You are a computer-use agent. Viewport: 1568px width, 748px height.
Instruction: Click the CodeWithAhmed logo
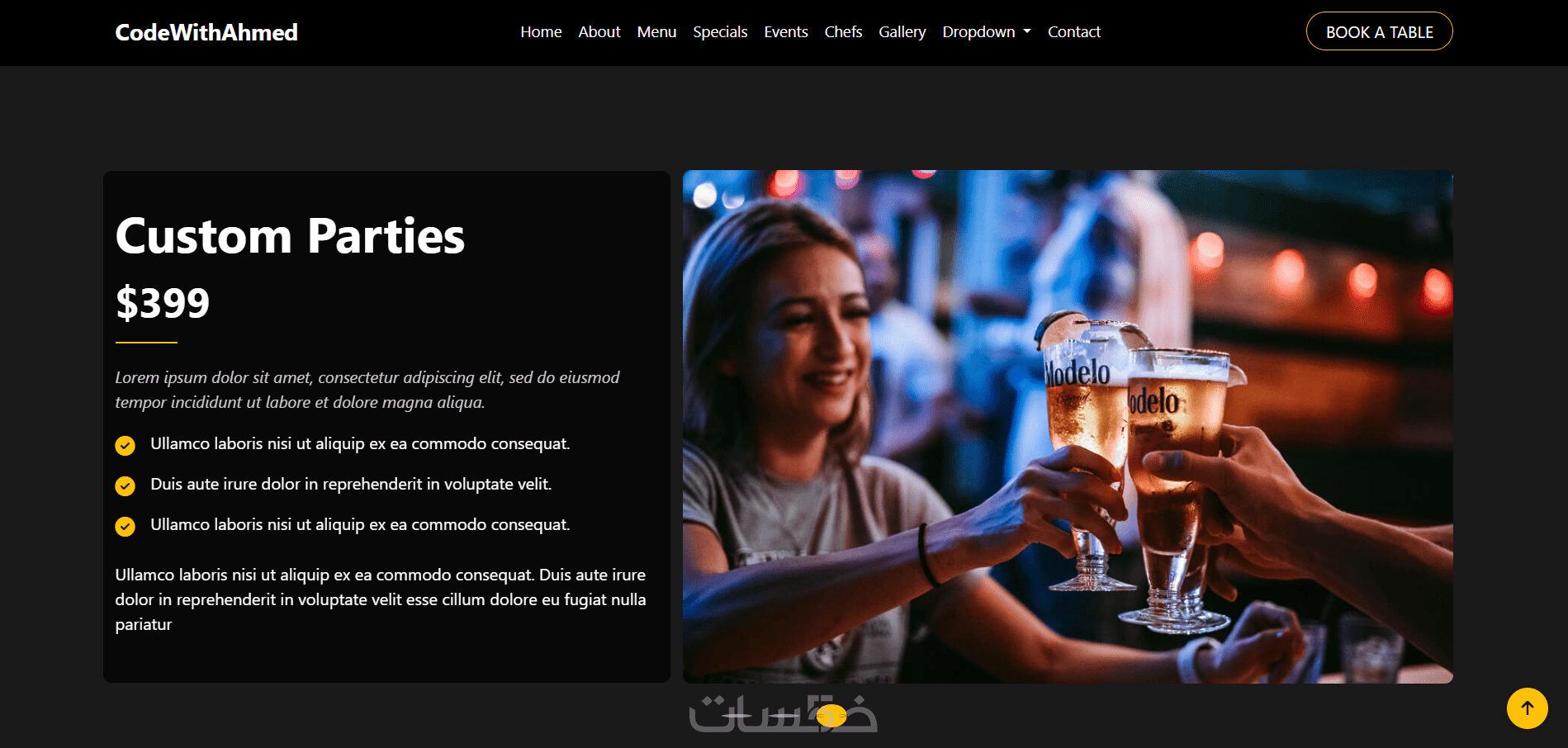[x=206, y=32]
